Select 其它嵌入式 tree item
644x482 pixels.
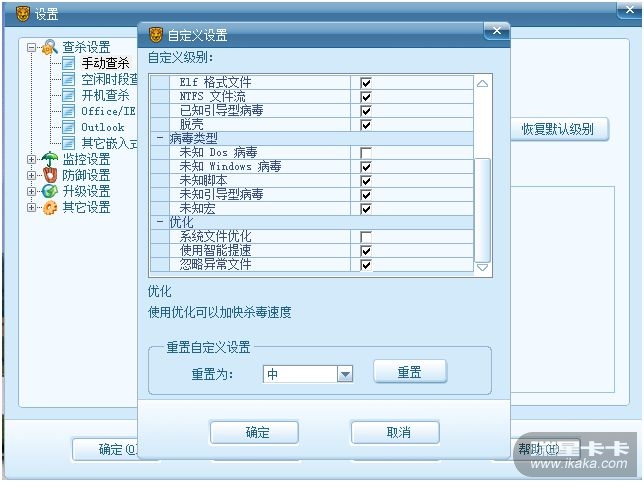[x=109, y=143]
